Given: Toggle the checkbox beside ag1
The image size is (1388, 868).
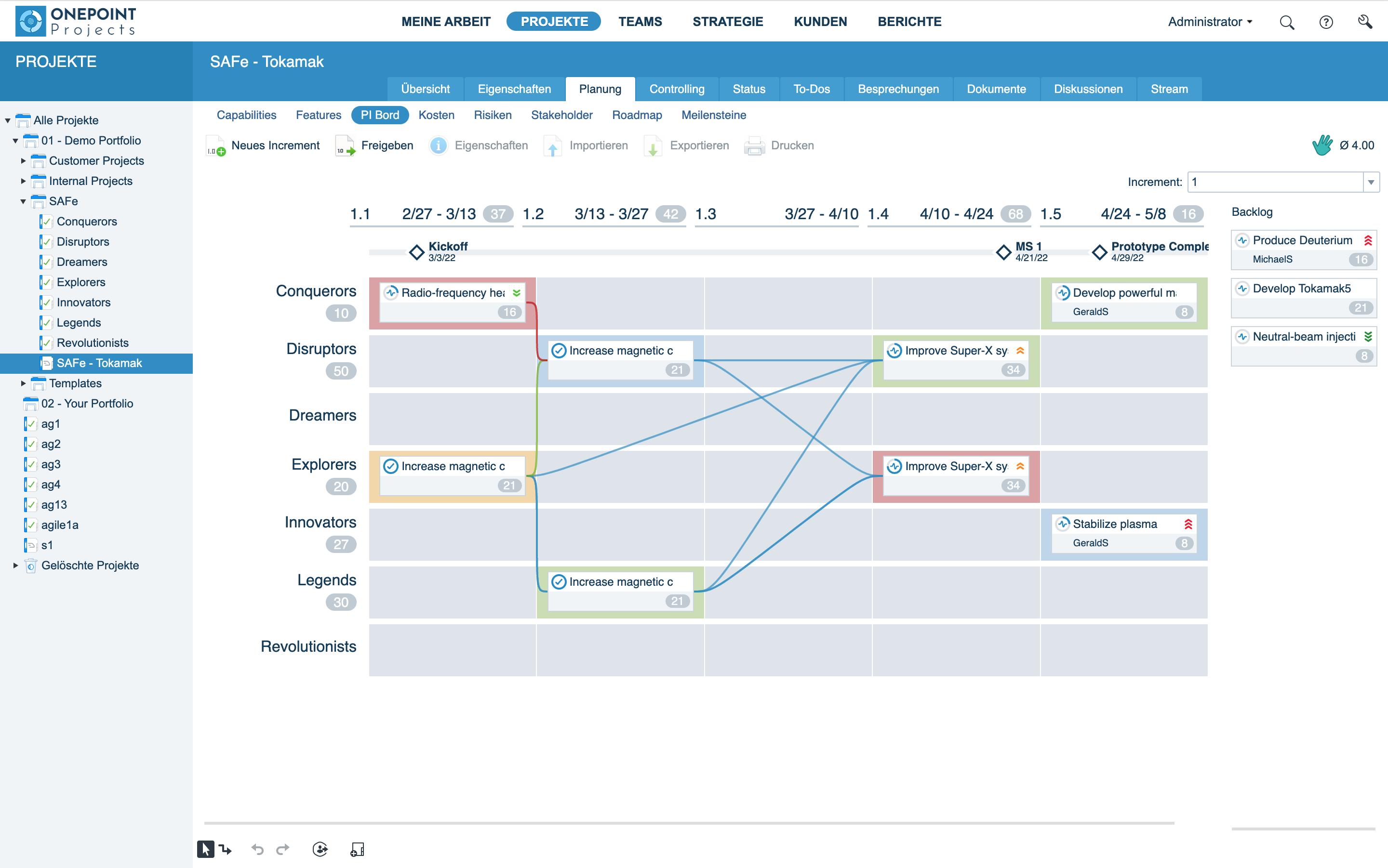Looking at the screenshot, I should coord(30,424).
